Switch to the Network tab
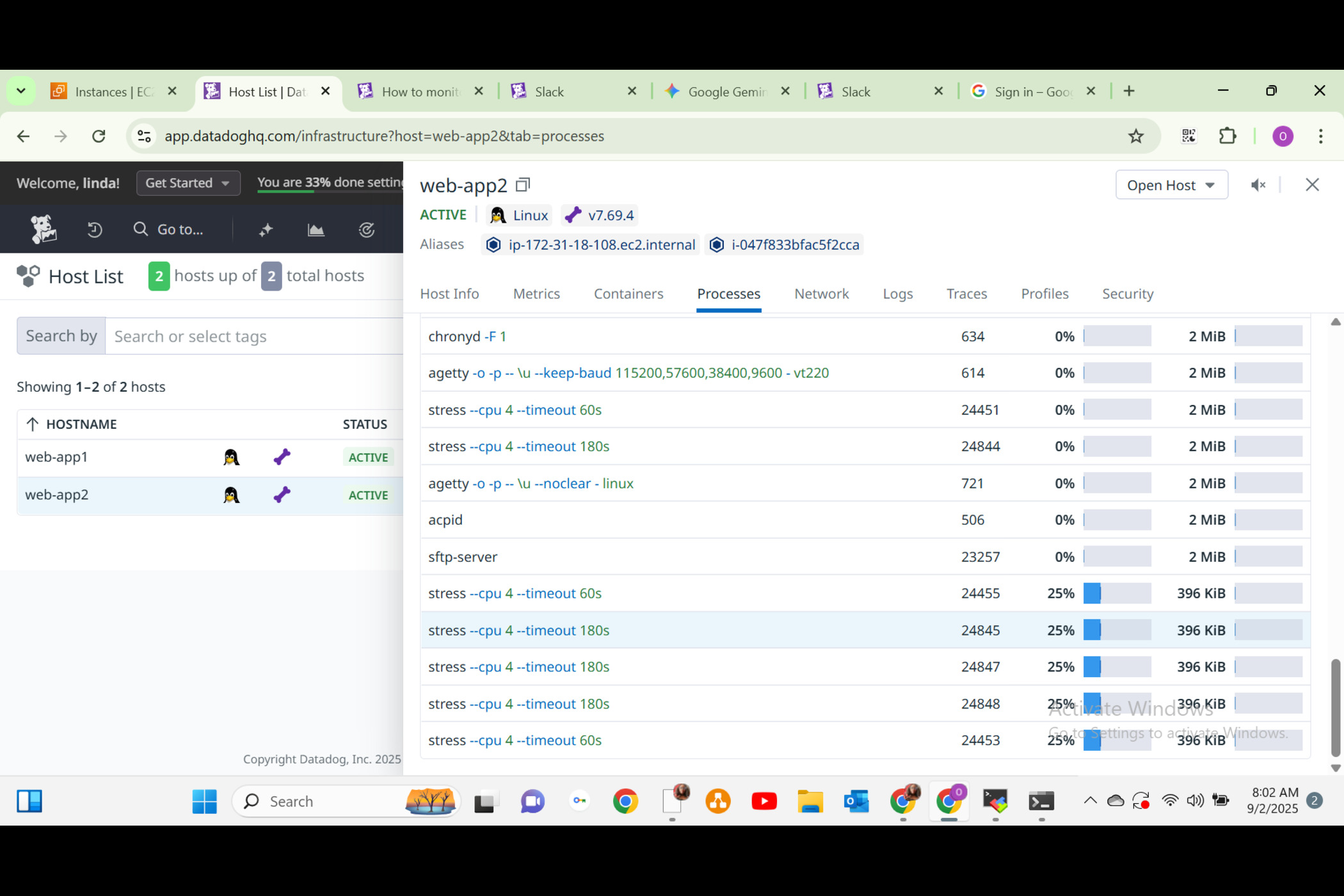The height and width of the screenshot is (896, 1344). pos(821,294)
